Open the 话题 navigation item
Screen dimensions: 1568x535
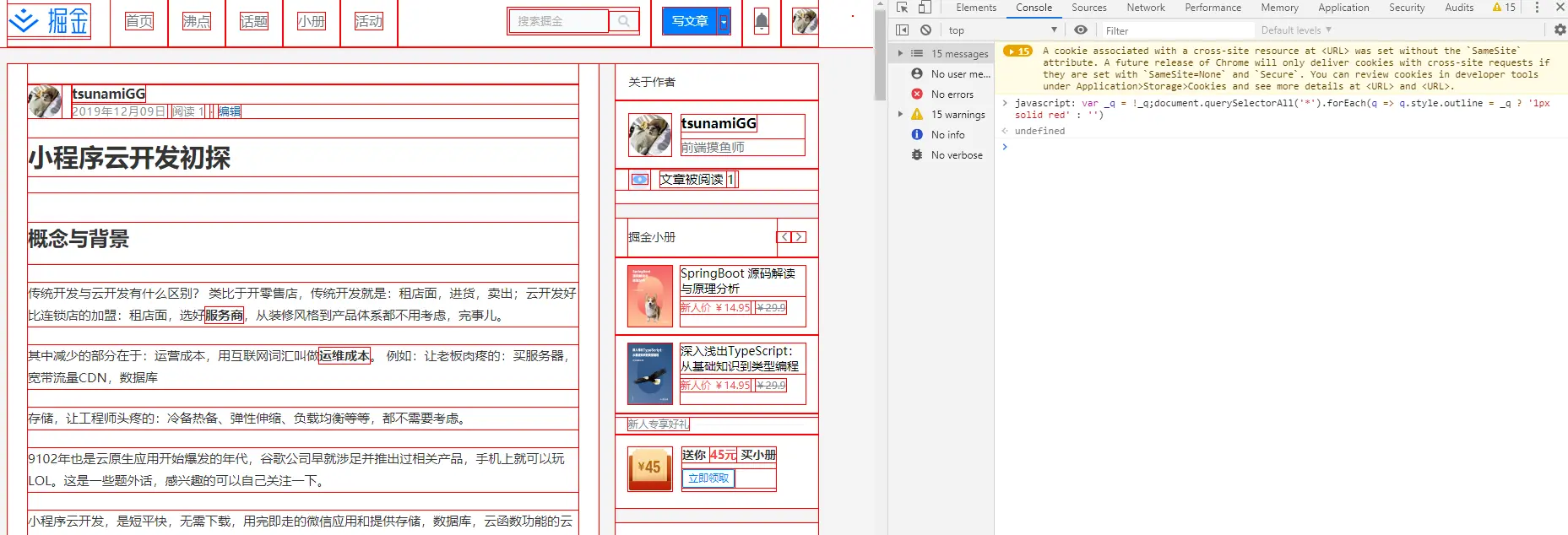[x=253, y=21]
